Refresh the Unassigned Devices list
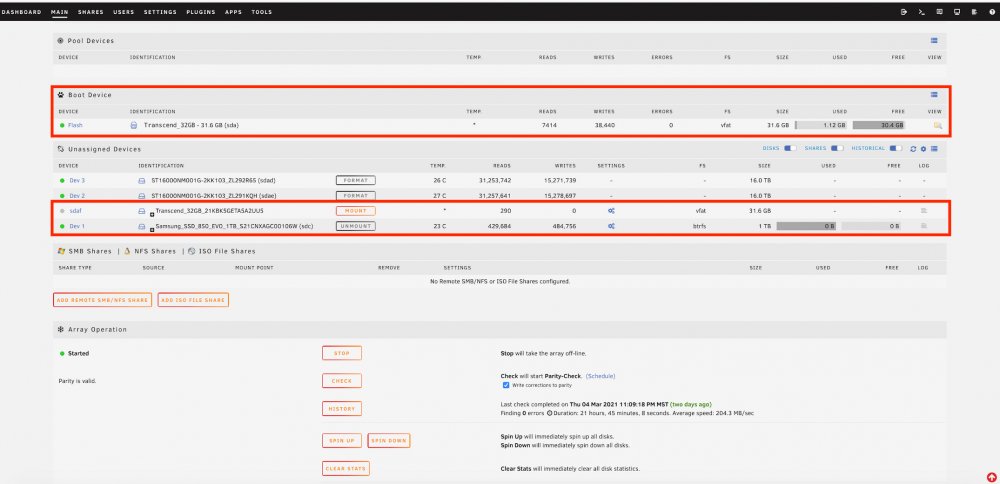 (913, 149)
